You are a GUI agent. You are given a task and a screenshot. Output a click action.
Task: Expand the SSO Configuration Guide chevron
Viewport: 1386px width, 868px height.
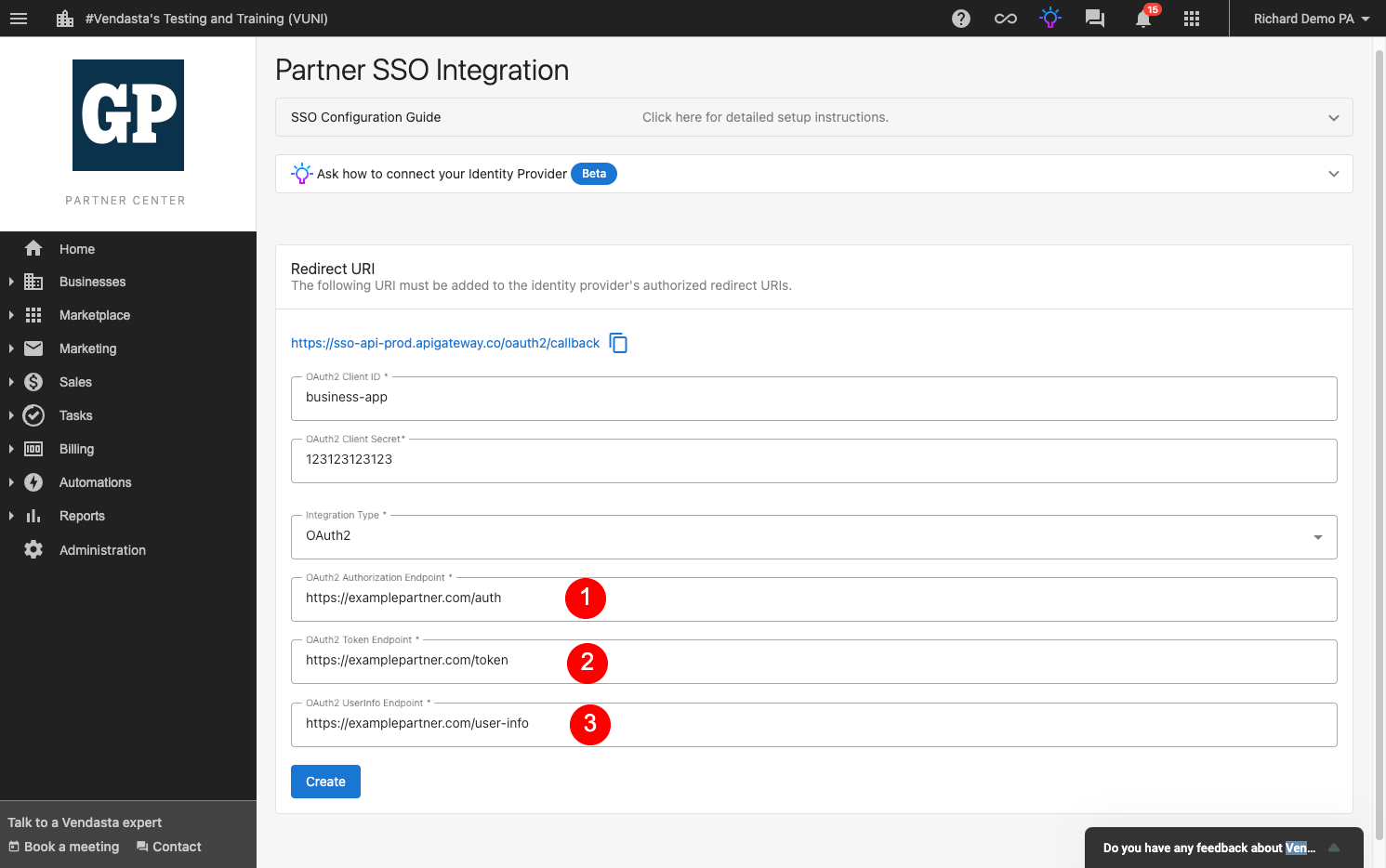coord(1334,118)
